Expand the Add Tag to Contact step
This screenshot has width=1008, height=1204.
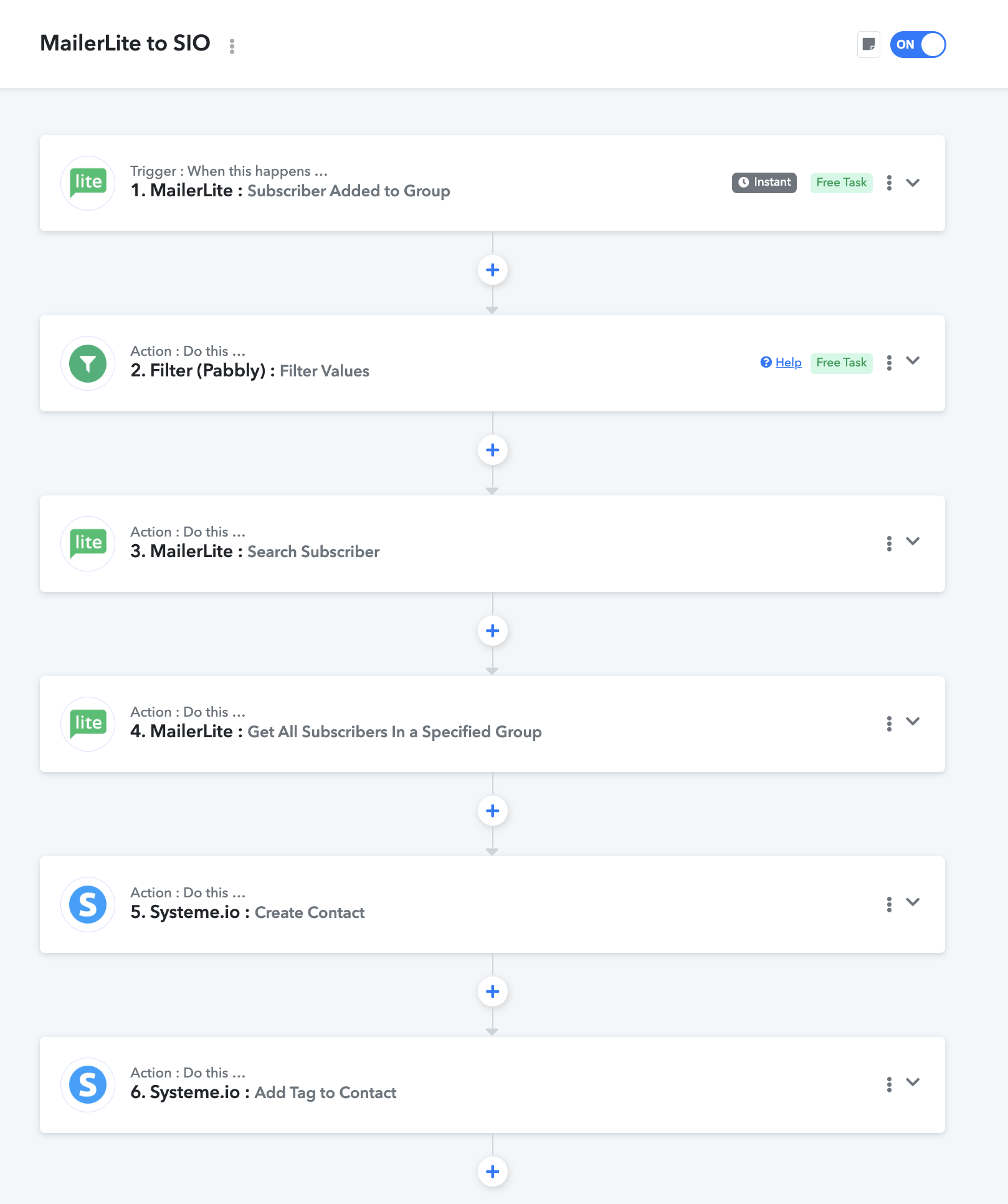pos(913,1082)
